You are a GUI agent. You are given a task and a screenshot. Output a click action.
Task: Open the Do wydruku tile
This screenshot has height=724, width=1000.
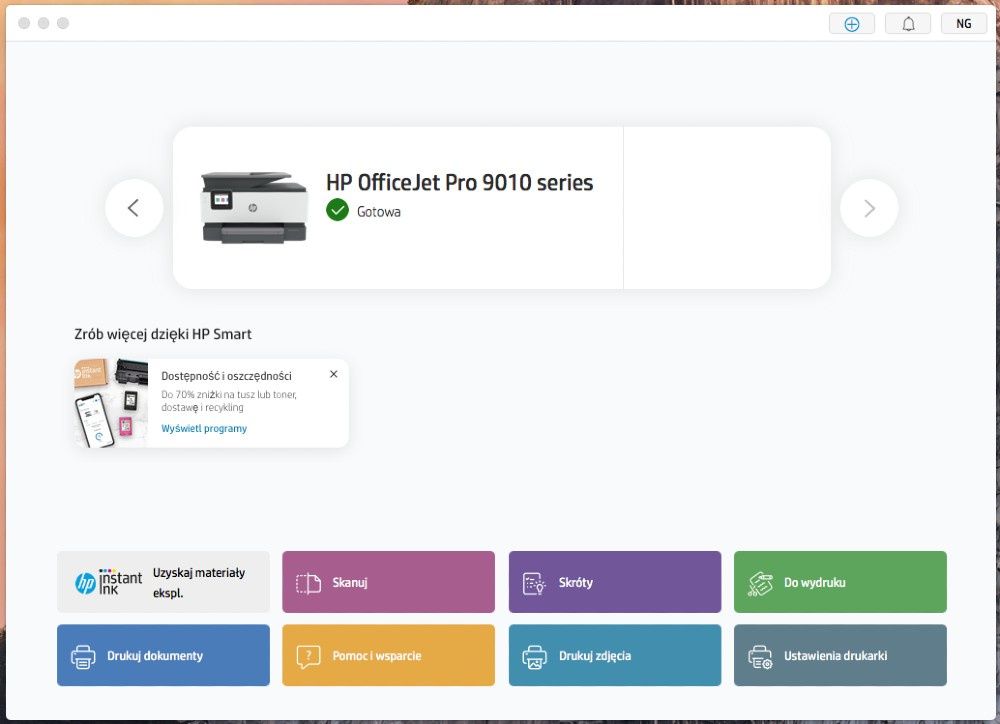(x=841, y=582)
